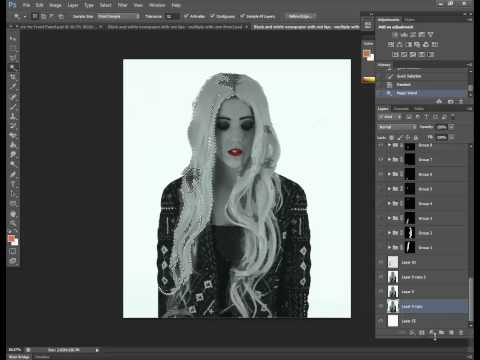Toggle visibility eye of Group 7
480x360 pixels.
pyautogui.click(x=381, y=160)
